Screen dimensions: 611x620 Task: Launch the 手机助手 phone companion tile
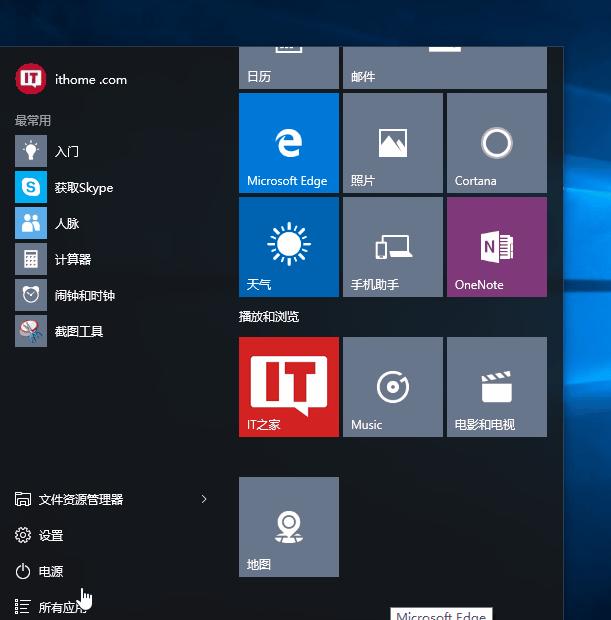click(393, 247)
